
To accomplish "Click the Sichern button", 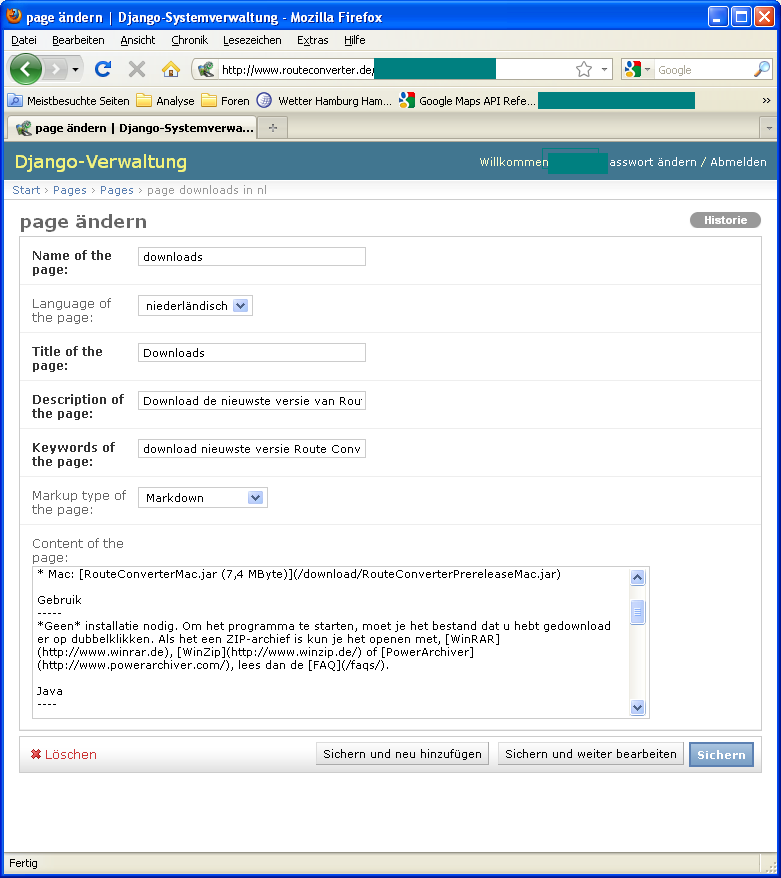I will 721,755.
